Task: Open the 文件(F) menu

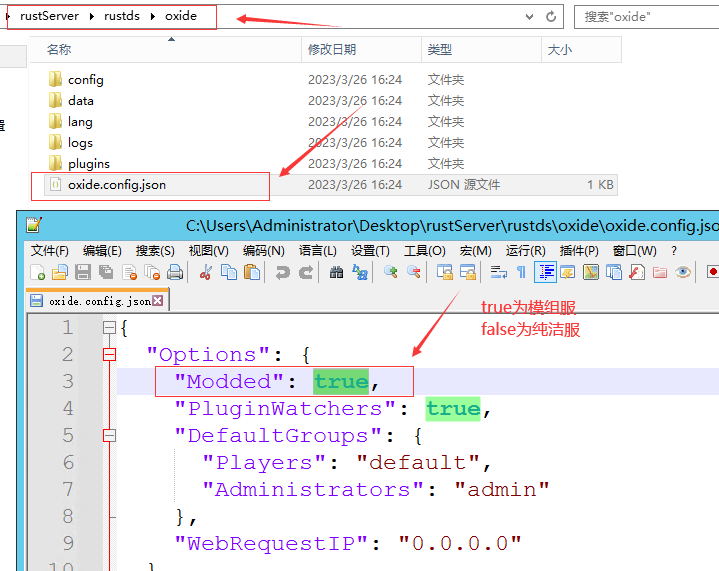Action: (x=50, y=251)
